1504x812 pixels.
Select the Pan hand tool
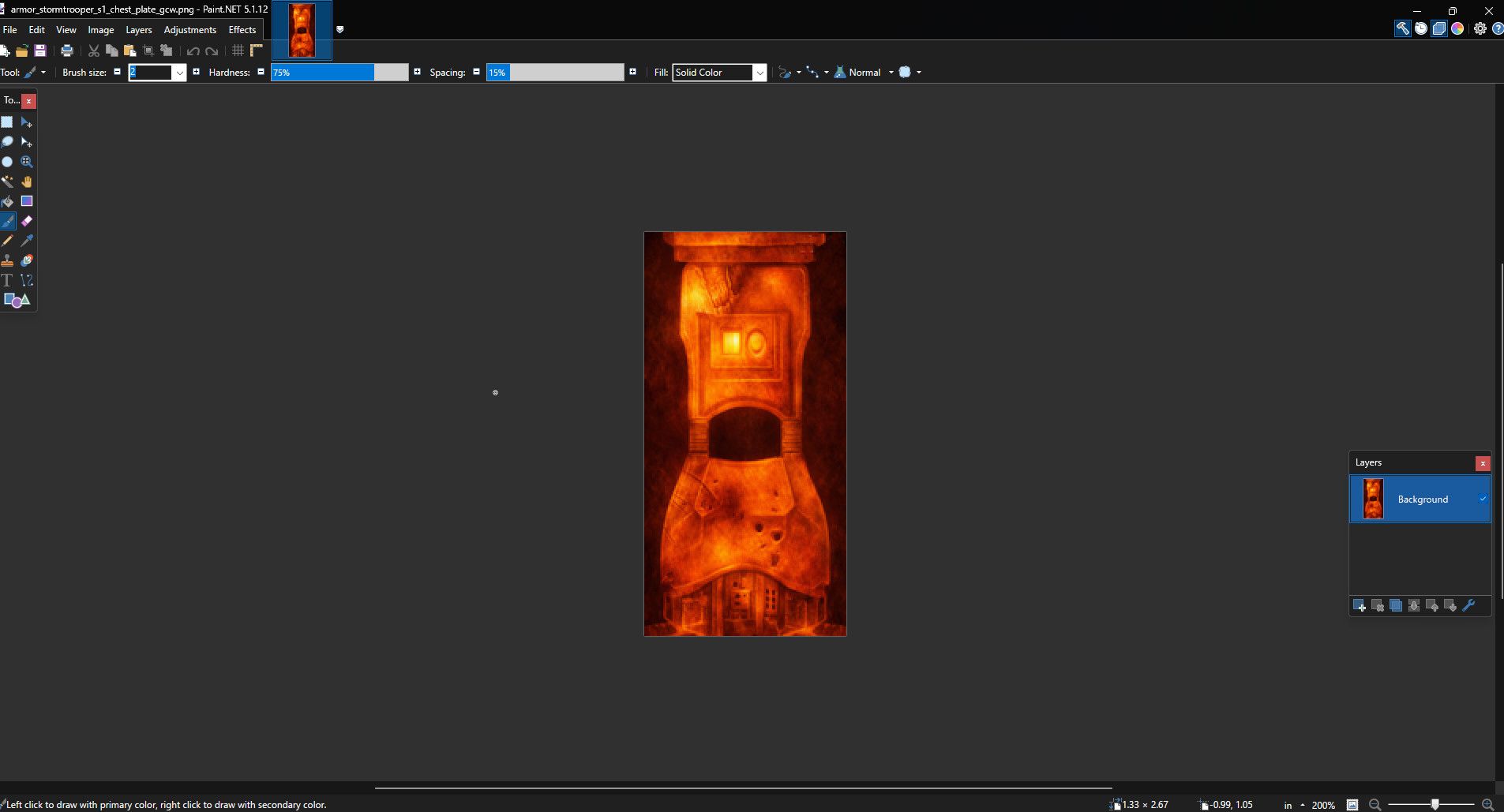coord(27,181)
